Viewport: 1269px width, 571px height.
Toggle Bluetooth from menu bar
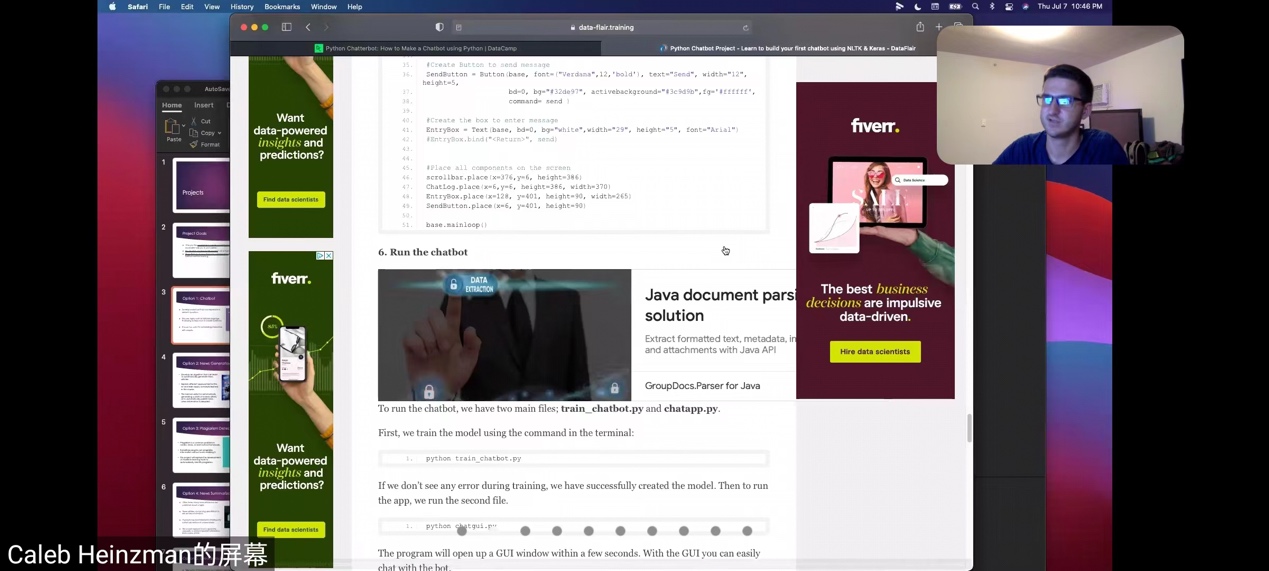tap(992, 7)
